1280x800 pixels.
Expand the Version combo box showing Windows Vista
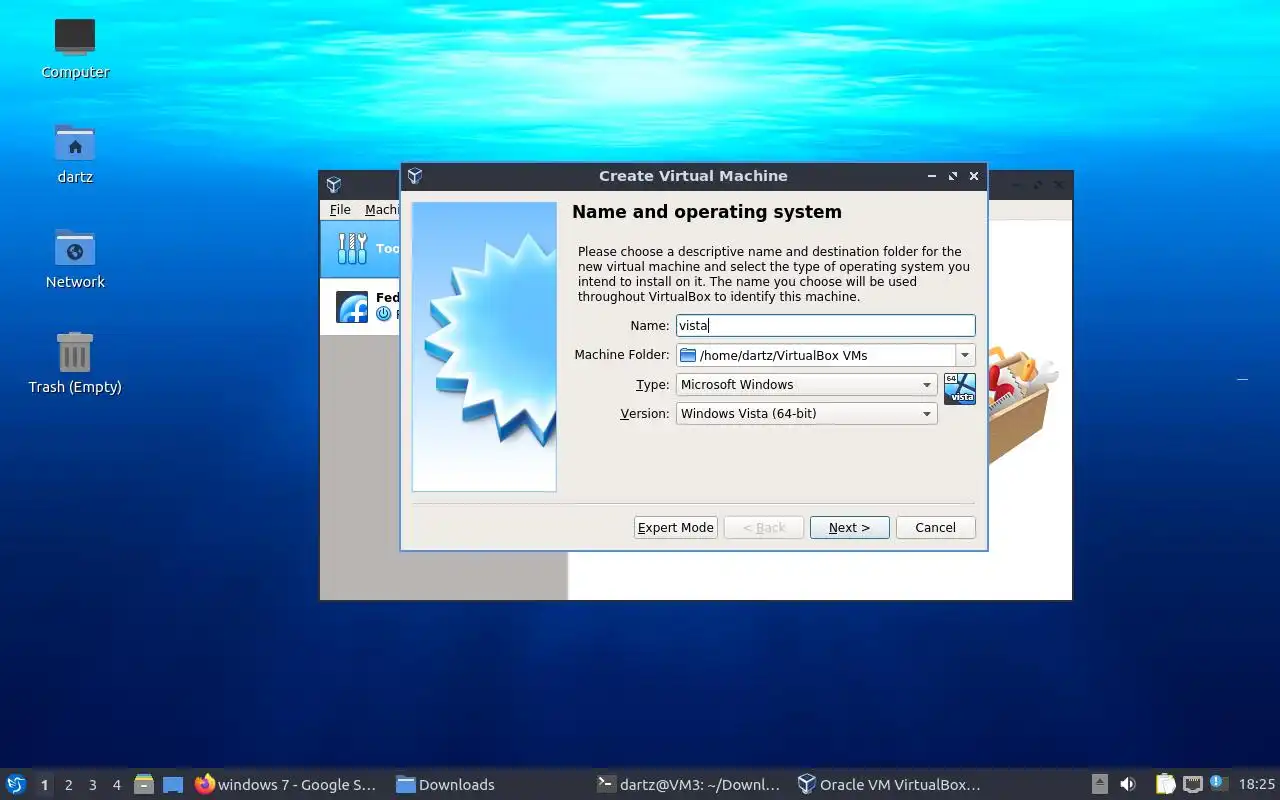pyautogui.click(x=806, y=413)
